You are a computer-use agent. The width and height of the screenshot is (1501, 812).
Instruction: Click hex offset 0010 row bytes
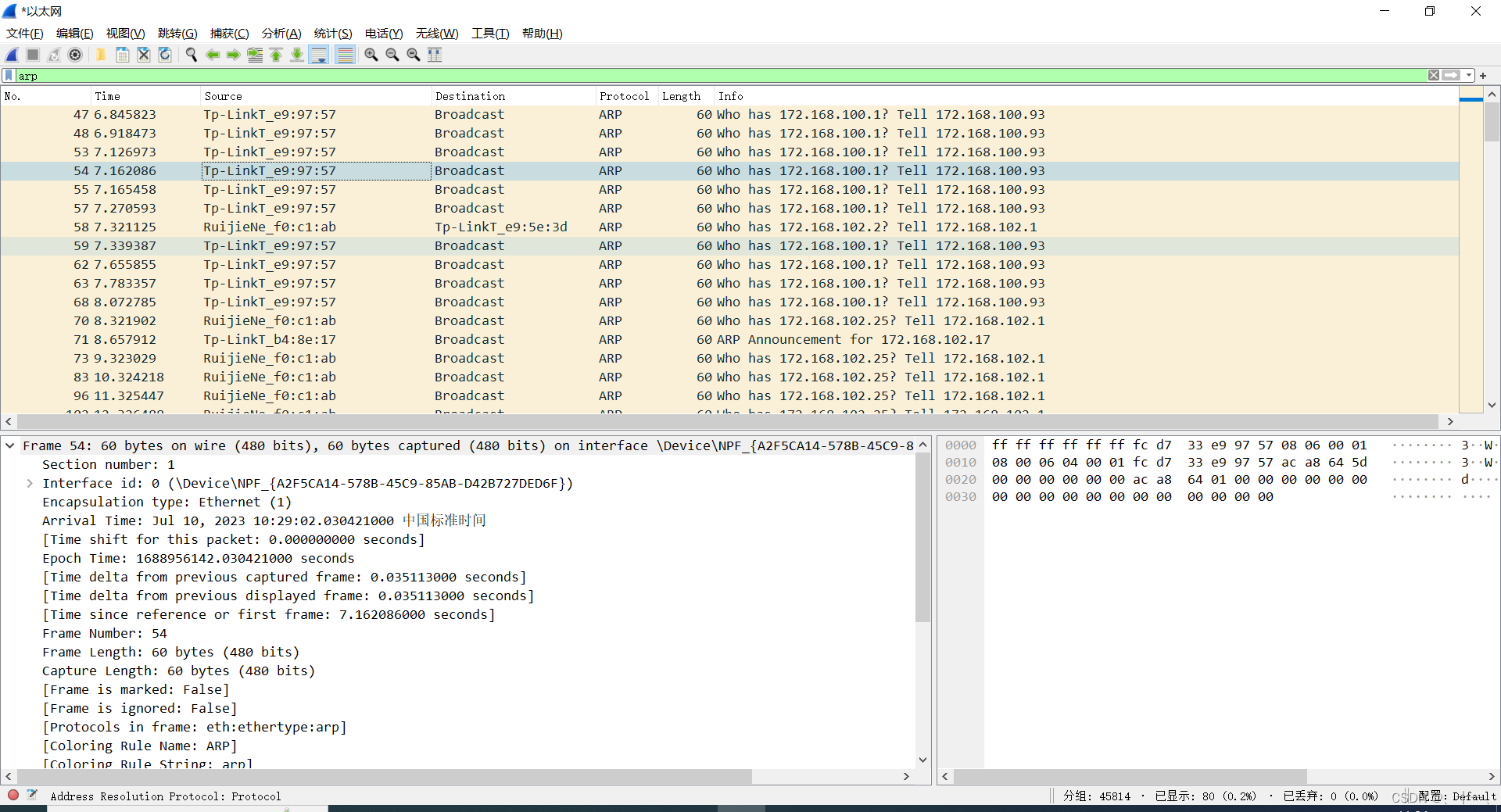pyautogui.click(x=1180, y=462)
